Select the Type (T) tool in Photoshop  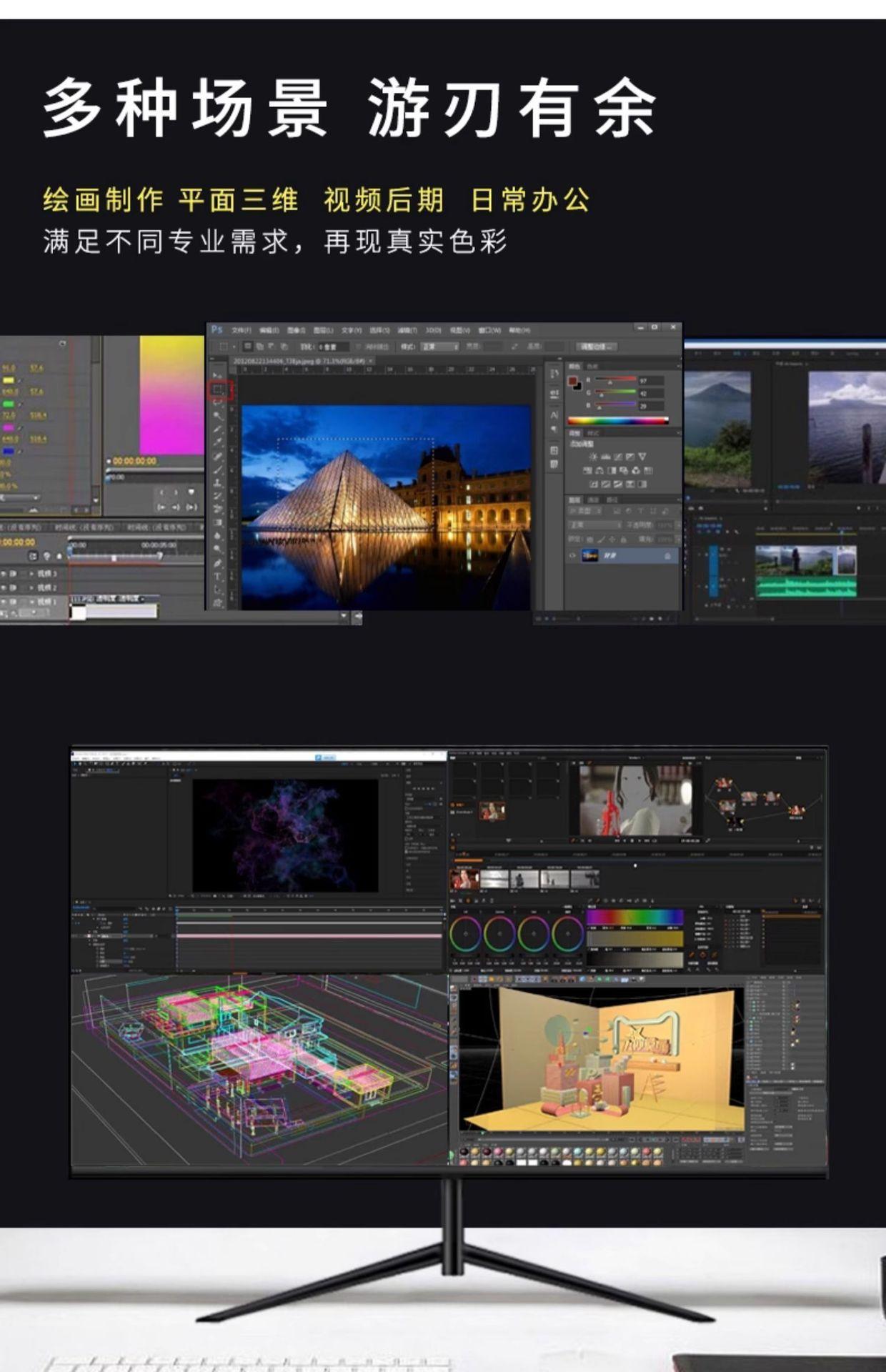[218, 576]
